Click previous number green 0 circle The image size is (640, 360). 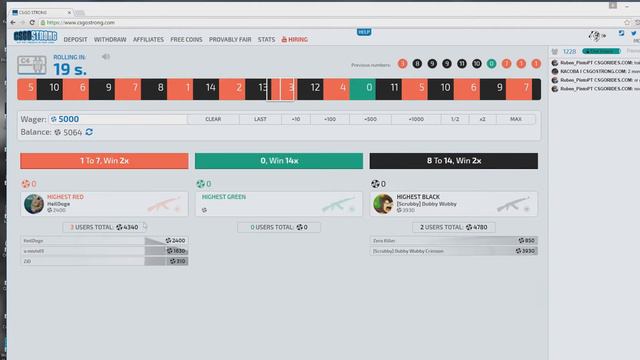click(x=491, y=64)
